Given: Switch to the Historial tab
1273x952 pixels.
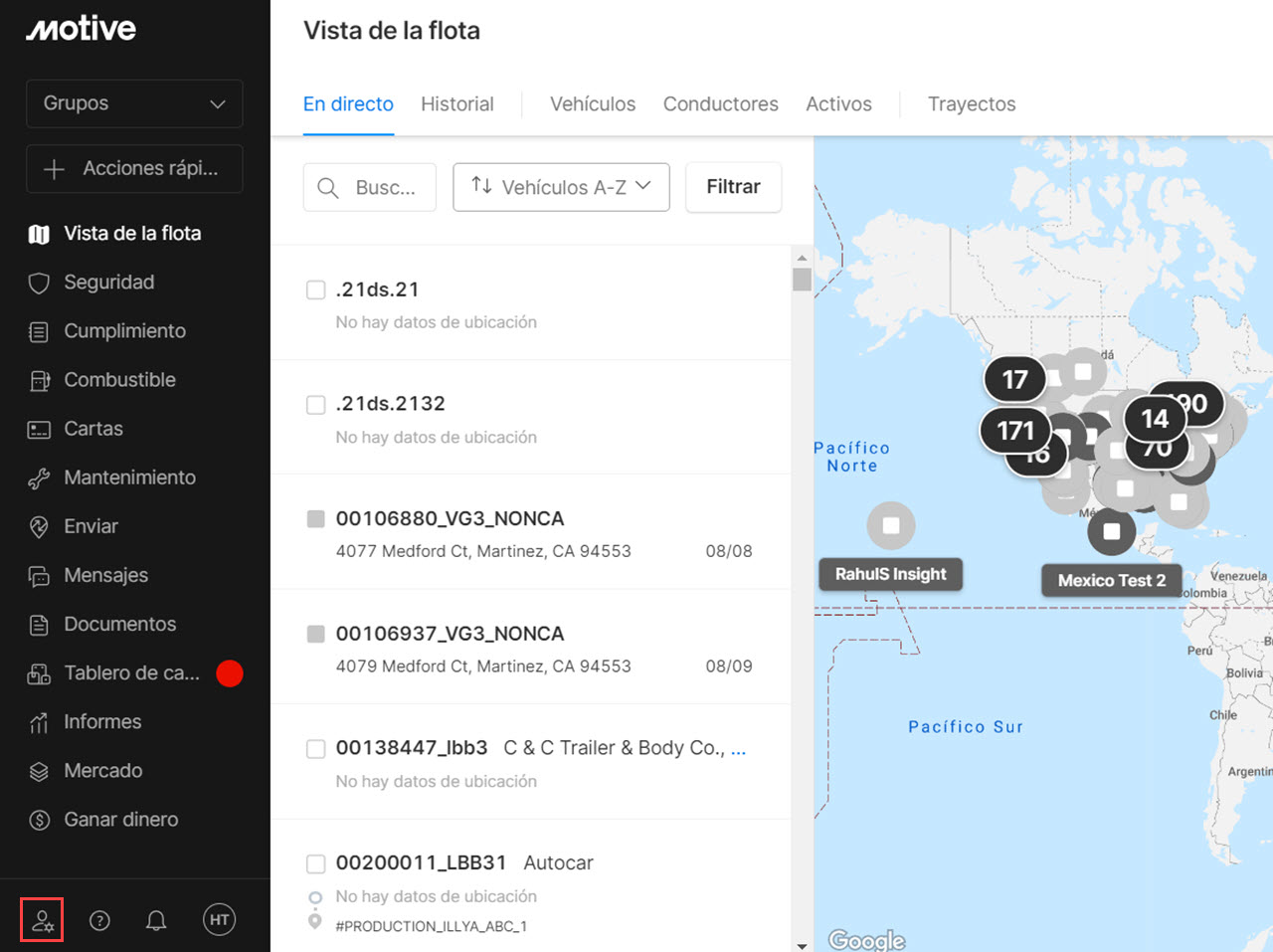Looking at the screenshot, I should tap(457, 104).
